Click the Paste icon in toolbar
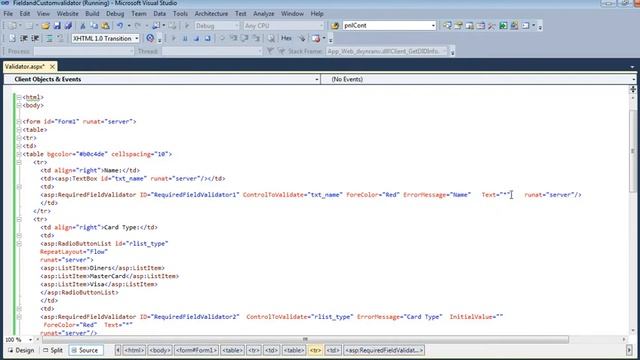Viewport: 640px width, 360px height. (105, 26)
